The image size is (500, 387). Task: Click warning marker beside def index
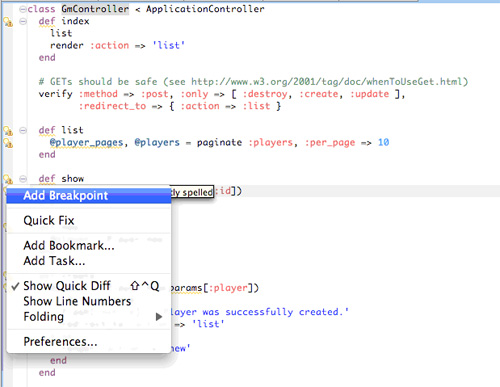tap(8, 22)
